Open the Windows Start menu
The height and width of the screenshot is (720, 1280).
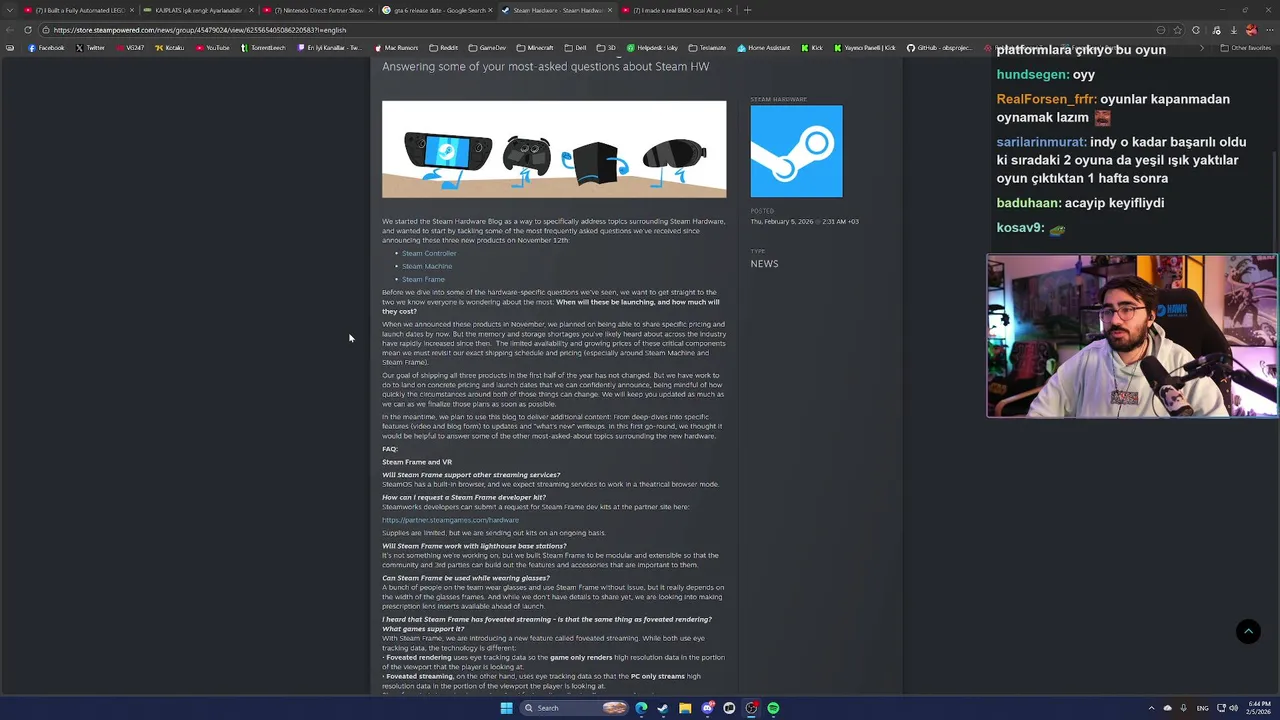506,708
